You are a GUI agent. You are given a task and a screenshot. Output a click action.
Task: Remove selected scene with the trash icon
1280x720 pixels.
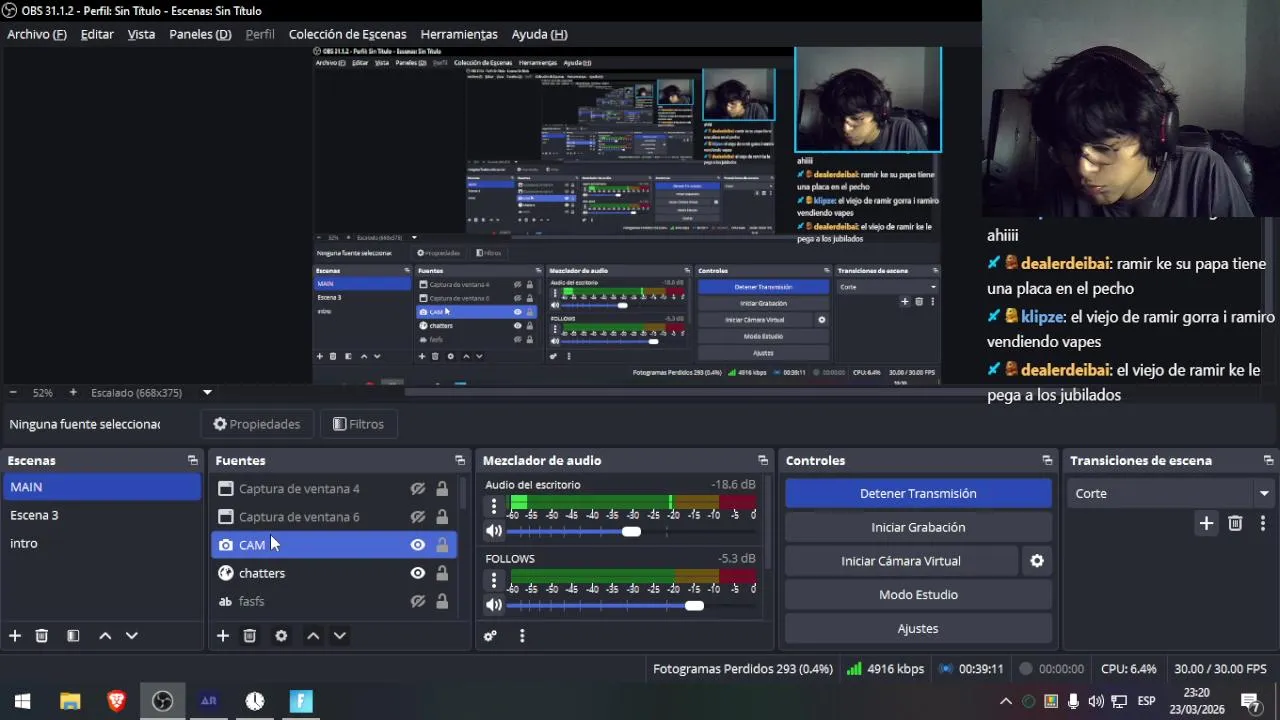point(42,635)
